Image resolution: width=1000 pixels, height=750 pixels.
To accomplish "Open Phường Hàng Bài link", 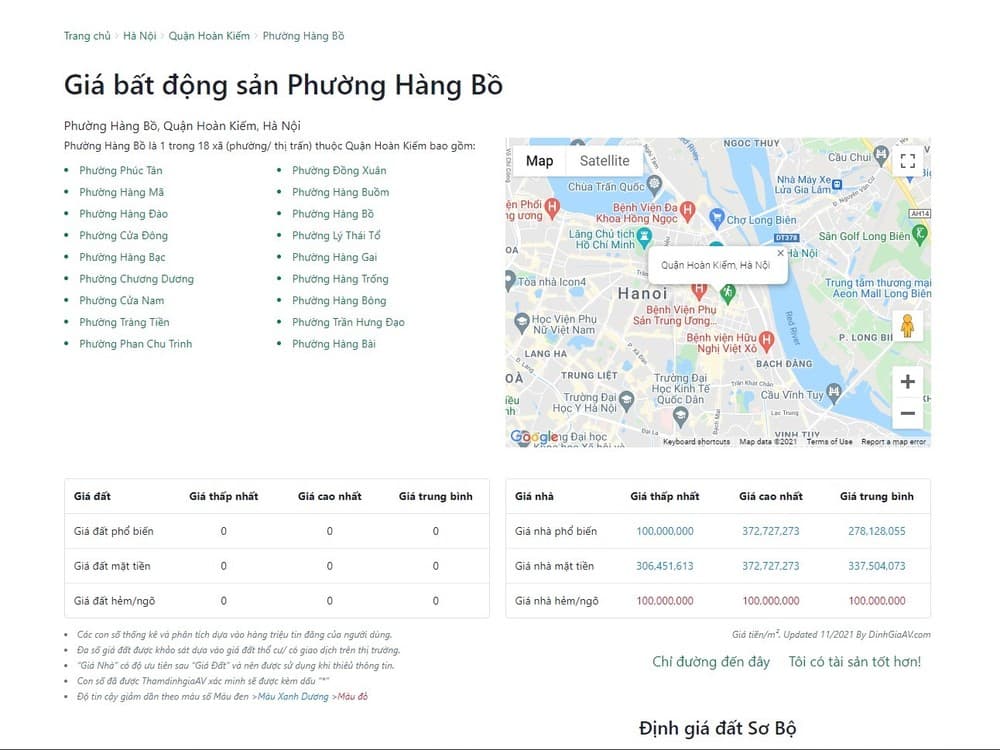I will (x=334, y=344).
